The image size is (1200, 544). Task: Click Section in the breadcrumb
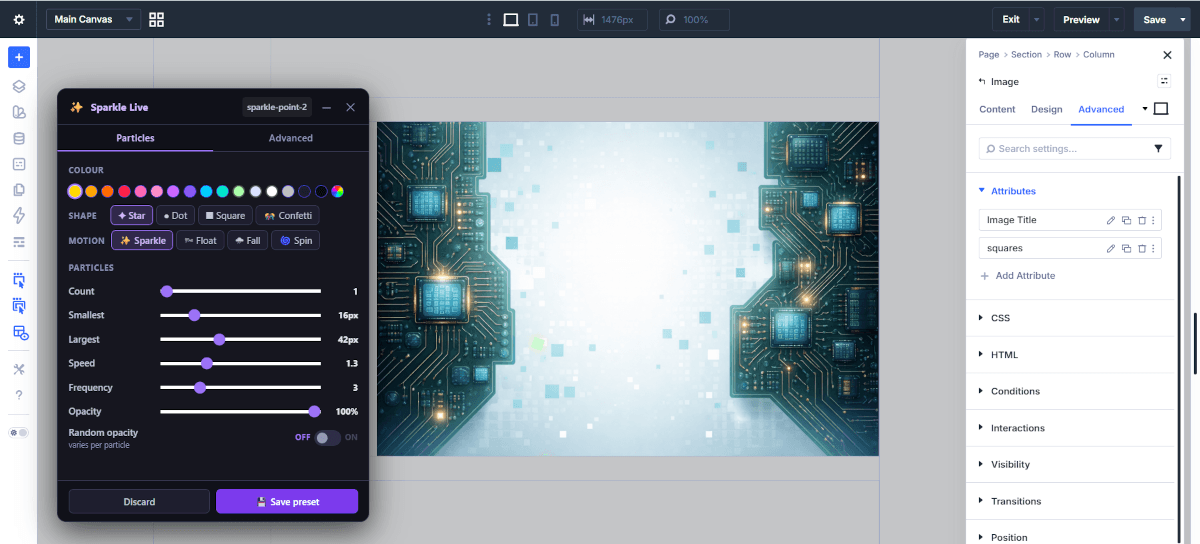[1026, 55]
